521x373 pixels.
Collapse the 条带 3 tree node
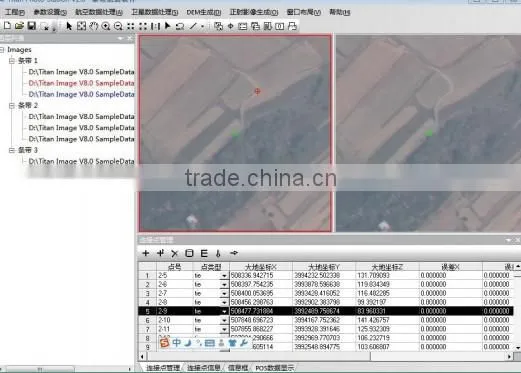(x=12, y=150)
